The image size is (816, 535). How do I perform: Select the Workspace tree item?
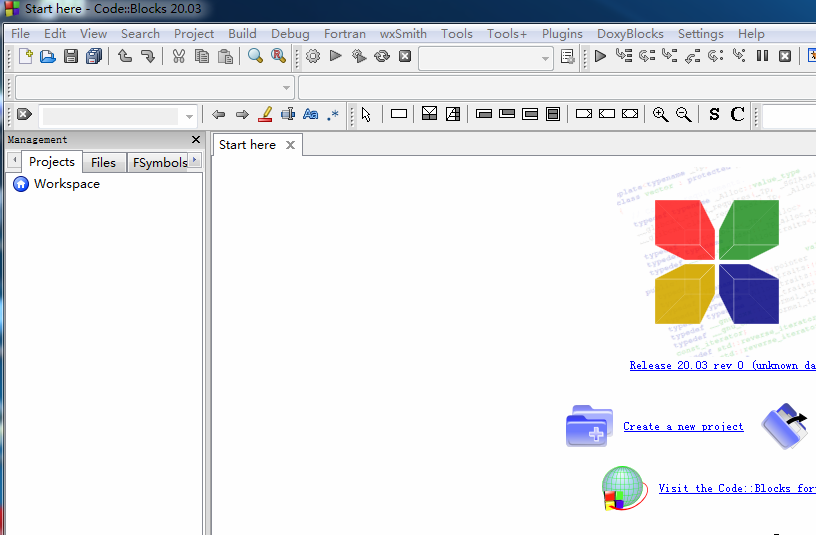pyautogui.click(x=67, y=184)
